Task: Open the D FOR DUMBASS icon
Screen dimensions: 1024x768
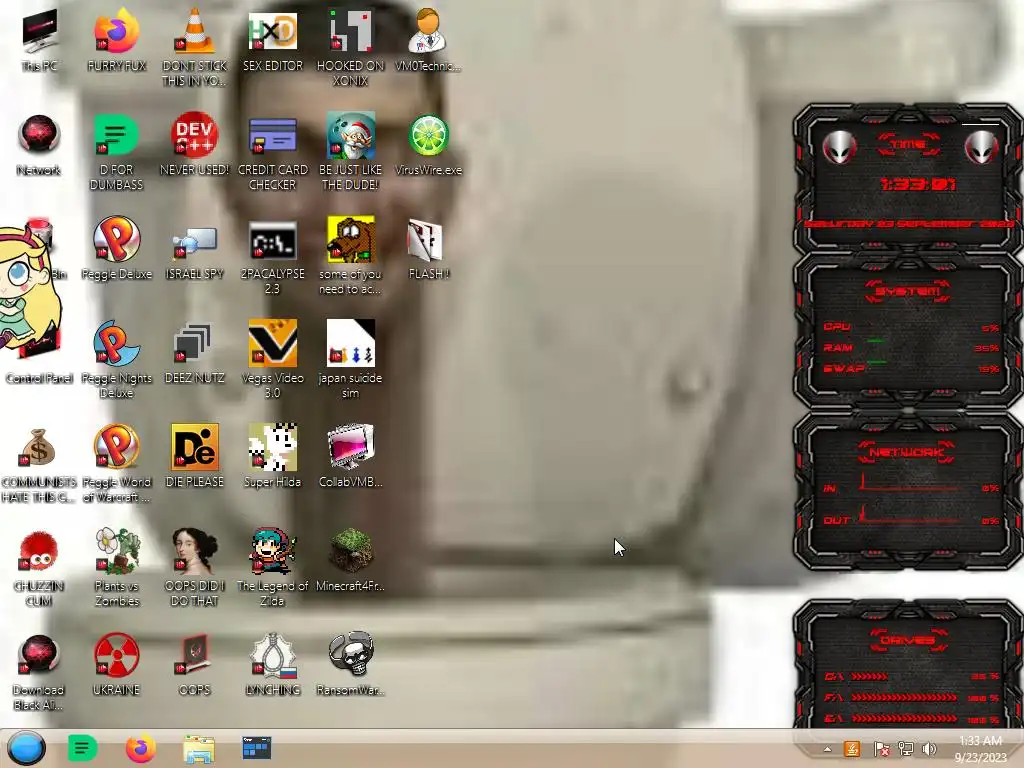Action: click(116, 152)
